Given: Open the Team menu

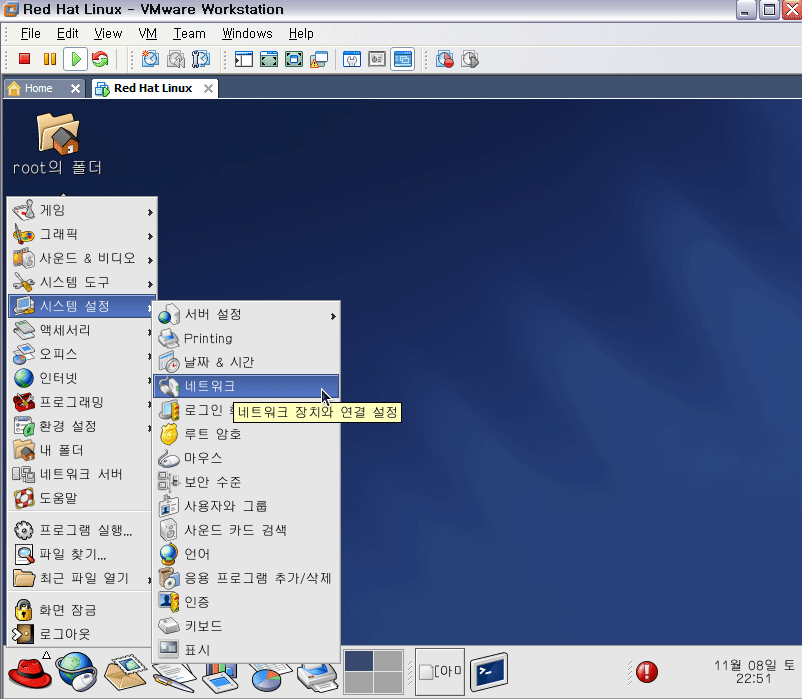Looking at the screenshot, I should tap(189, 34).
